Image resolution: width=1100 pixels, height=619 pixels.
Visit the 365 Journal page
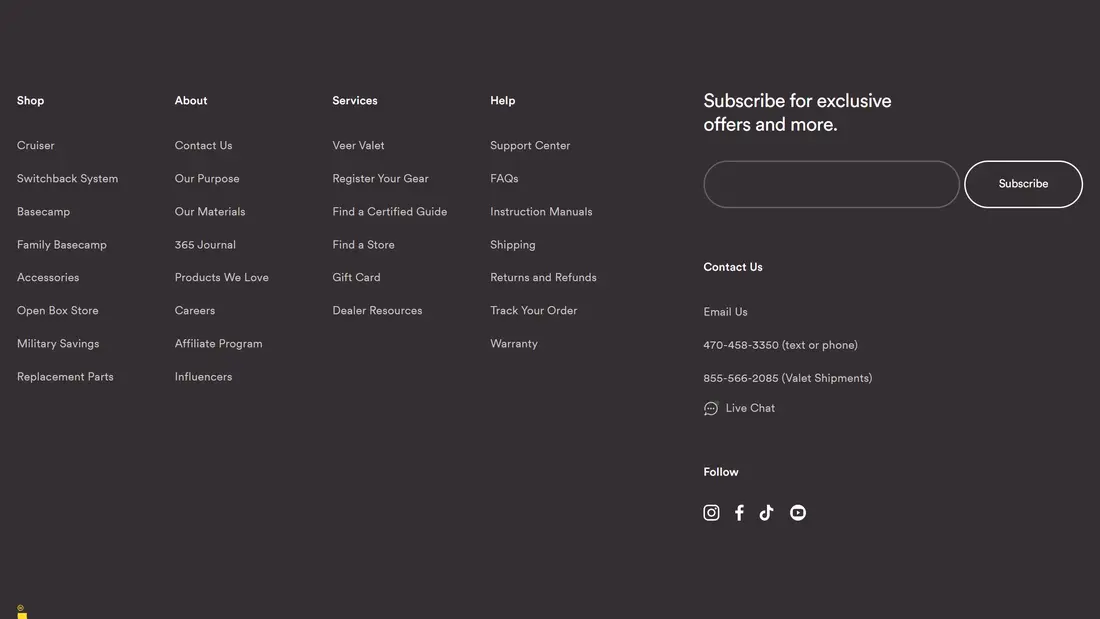point(205,245)
